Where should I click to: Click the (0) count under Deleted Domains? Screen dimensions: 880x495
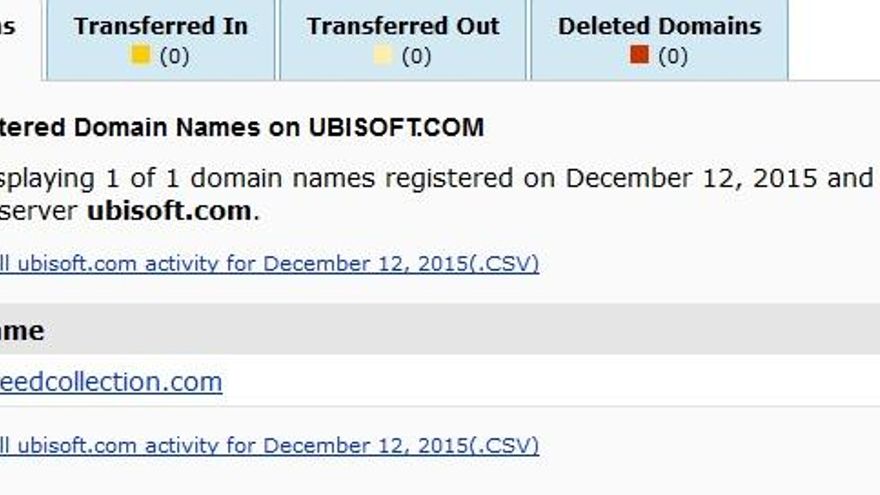click(x=673, y=57)
